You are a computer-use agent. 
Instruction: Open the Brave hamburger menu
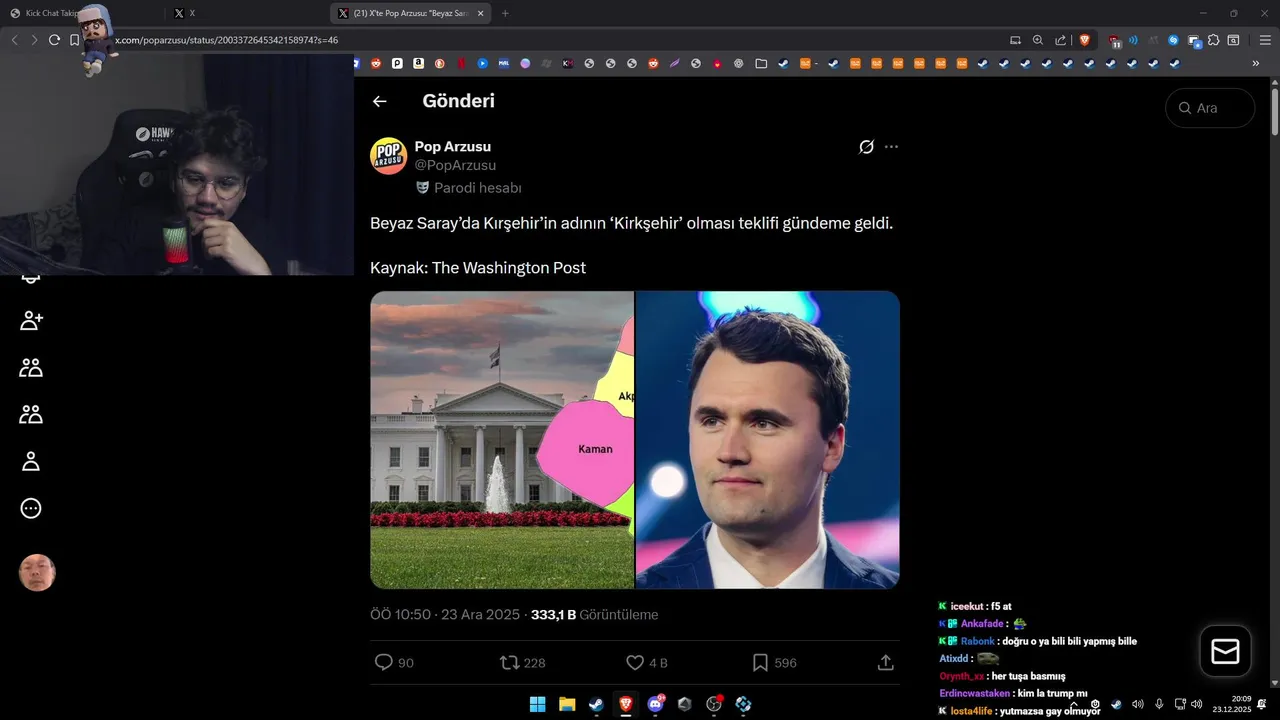[1264, 40]
